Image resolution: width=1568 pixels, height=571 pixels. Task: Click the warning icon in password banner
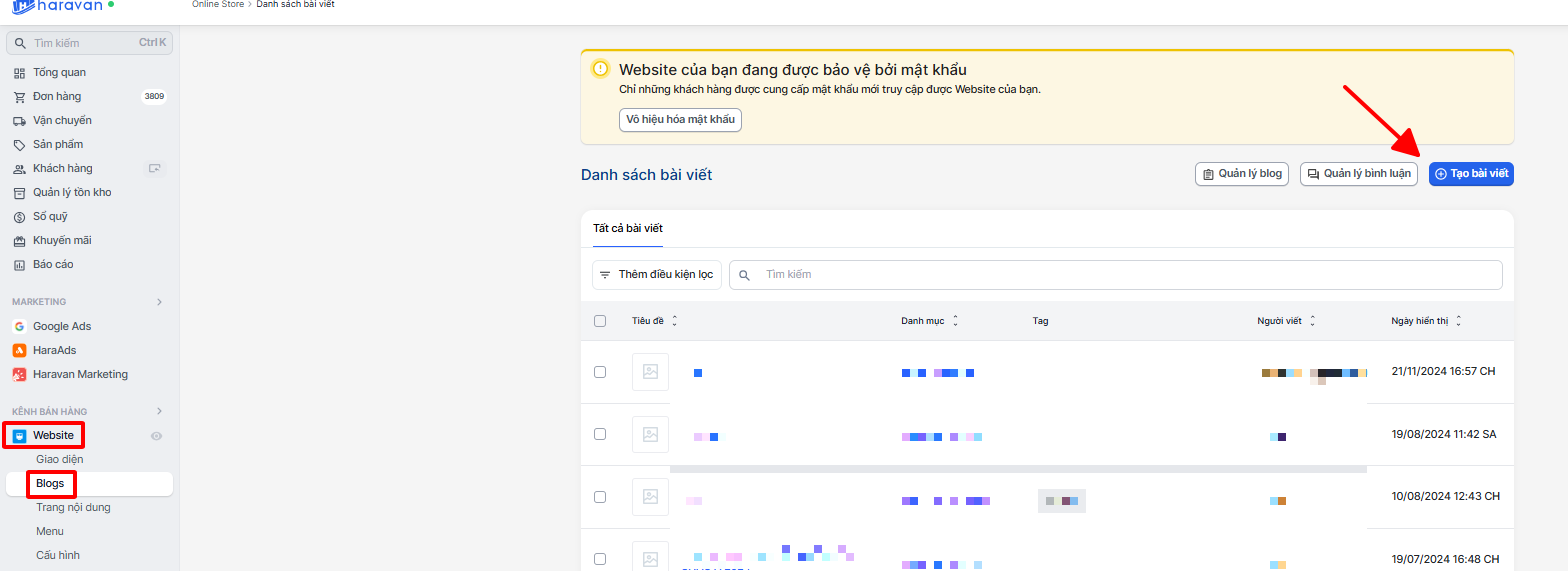(600, 69)
